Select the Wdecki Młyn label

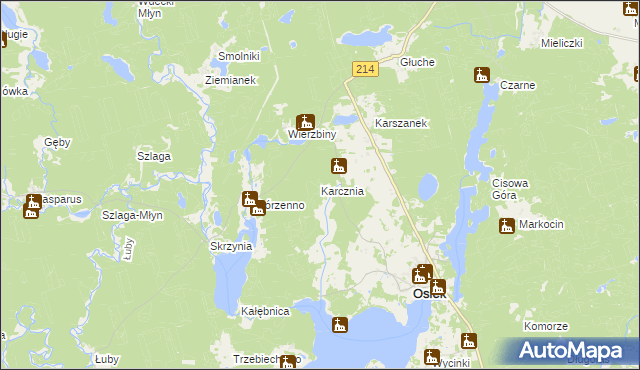click(x=156, y=8)
